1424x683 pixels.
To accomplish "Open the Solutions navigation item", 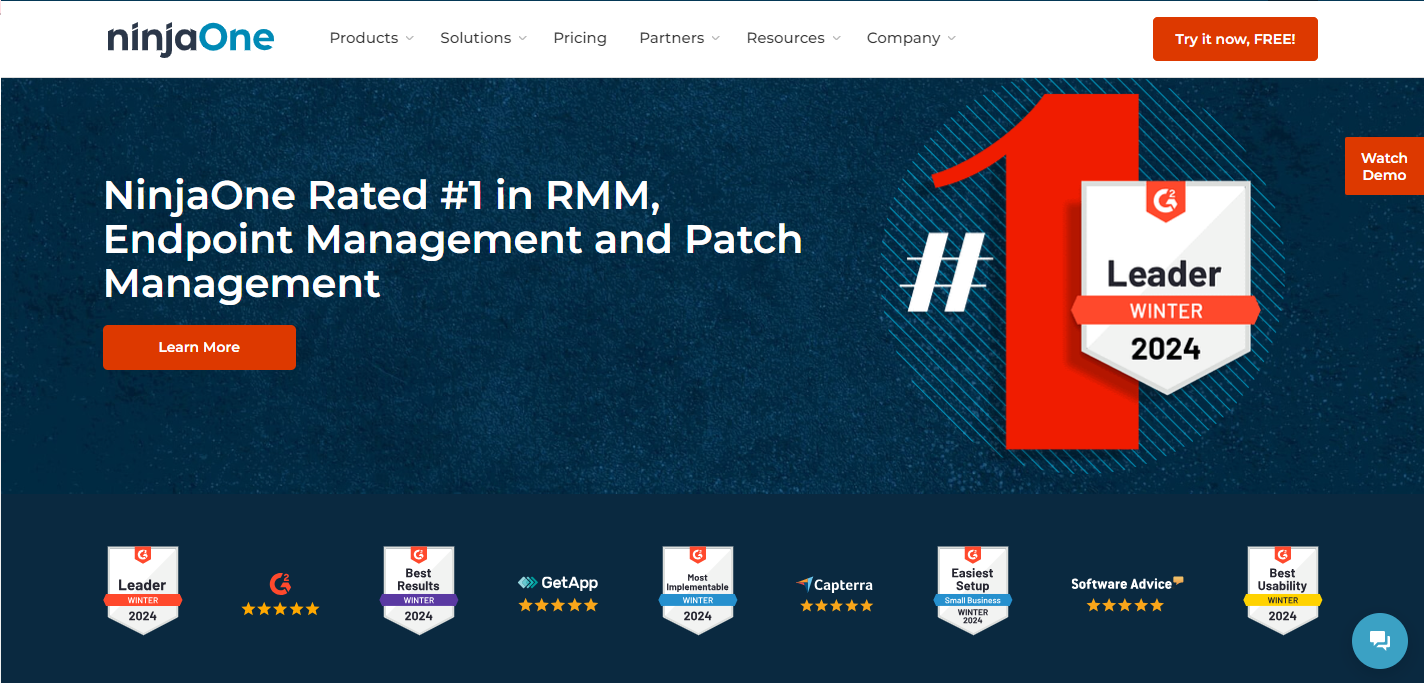I will 476,38.
